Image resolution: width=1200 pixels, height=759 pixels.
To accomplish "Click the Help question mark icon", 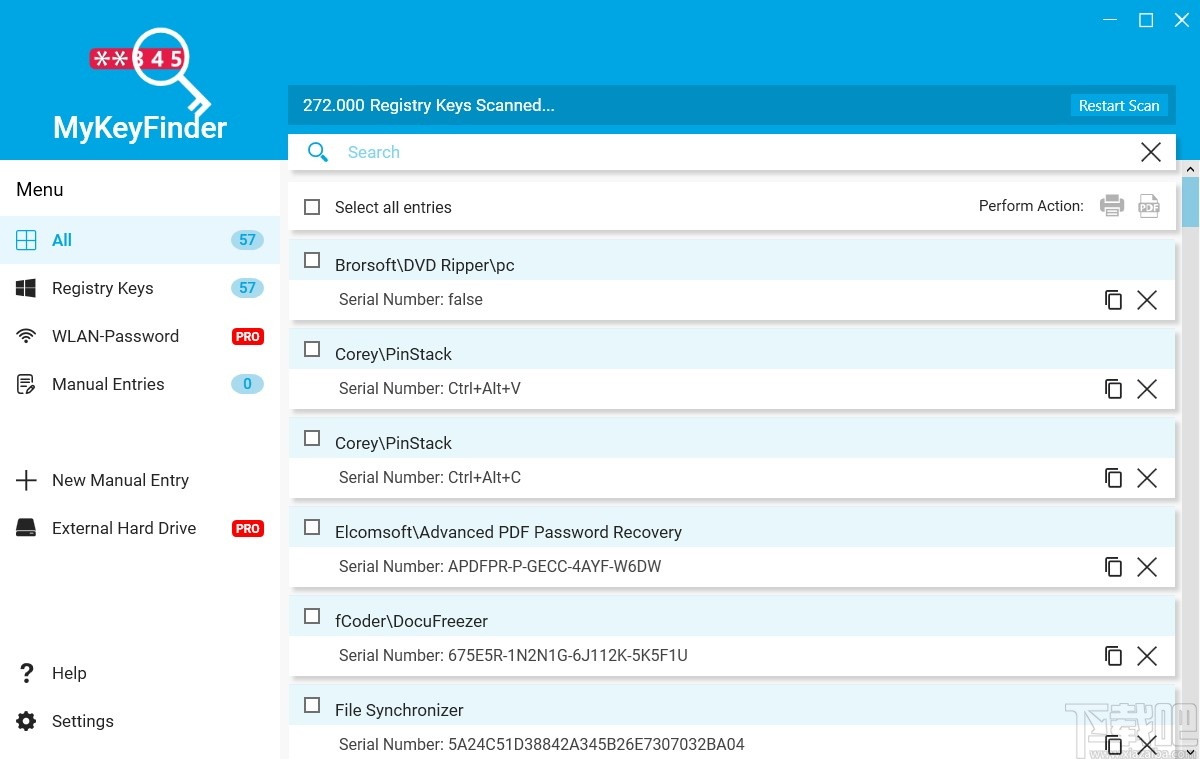I will pyautogui.click(x=27, y=673).
